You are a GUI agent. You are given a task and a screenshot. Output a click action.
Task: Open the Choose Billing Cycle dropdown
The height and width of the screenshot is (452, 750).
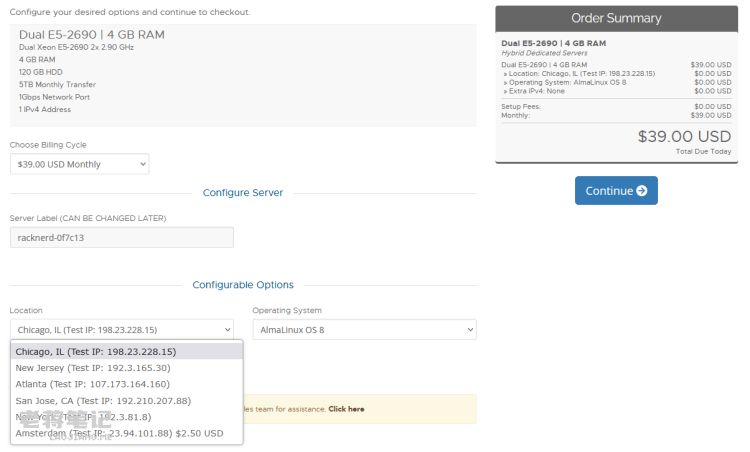pyautogui.click(x=80, y=164)
